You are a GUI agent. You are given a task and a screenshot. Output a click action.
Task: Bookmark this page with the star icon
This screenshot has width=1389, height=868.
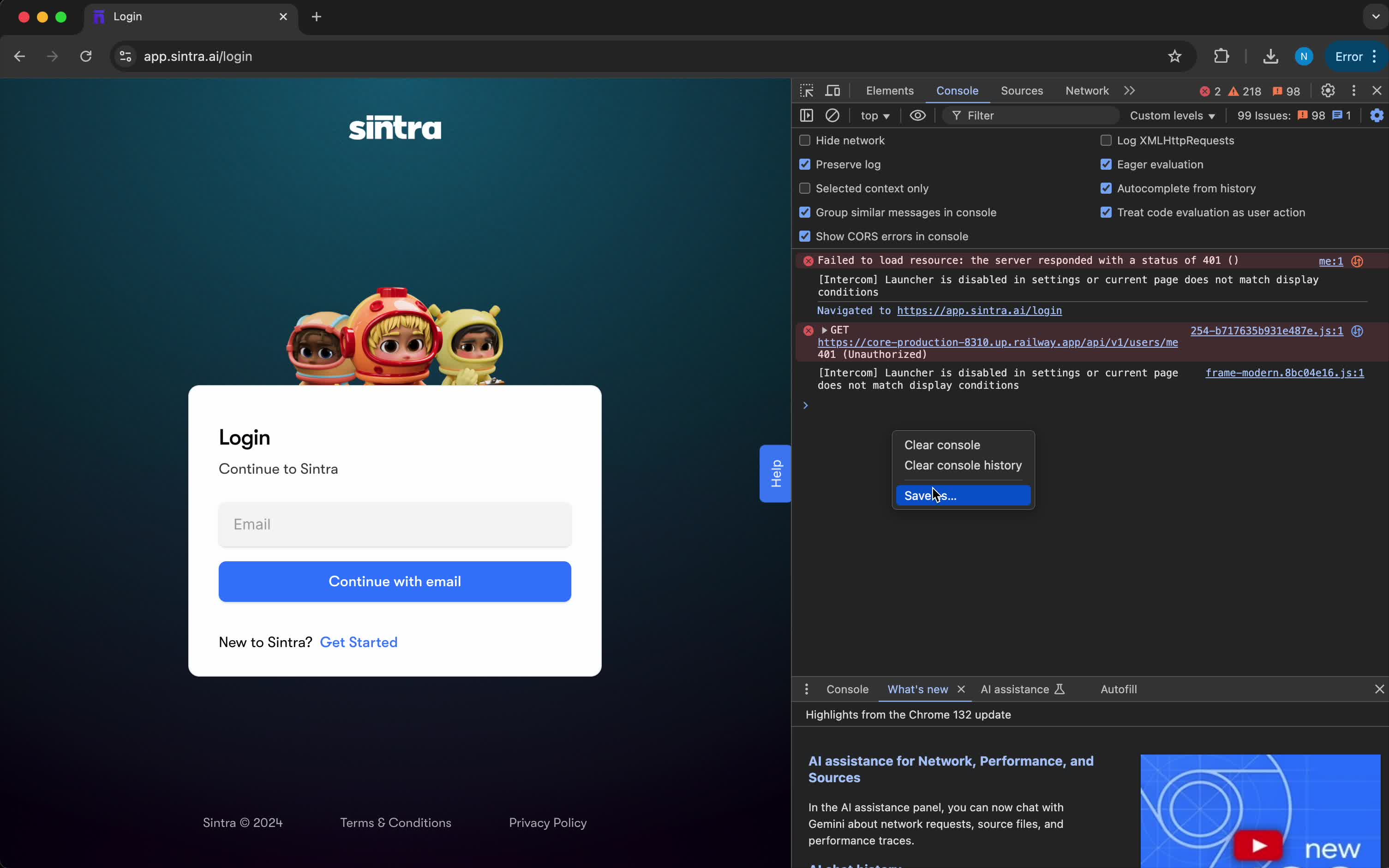click(1174, 56)
